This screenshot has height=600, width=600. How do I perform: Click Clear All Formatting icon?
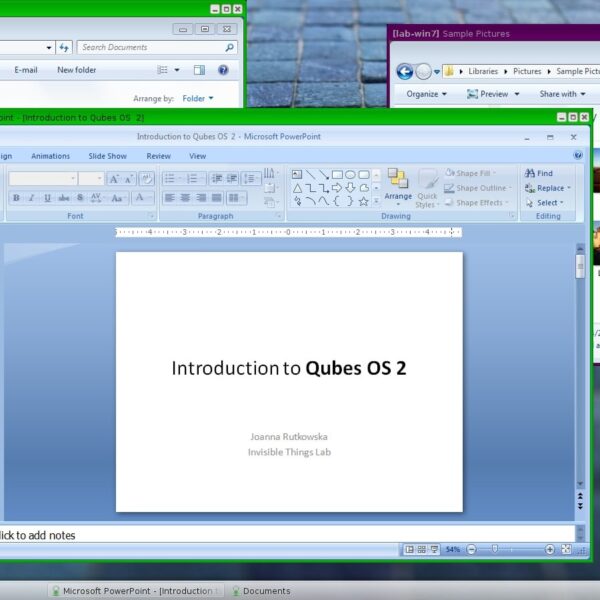click(147, 179)
